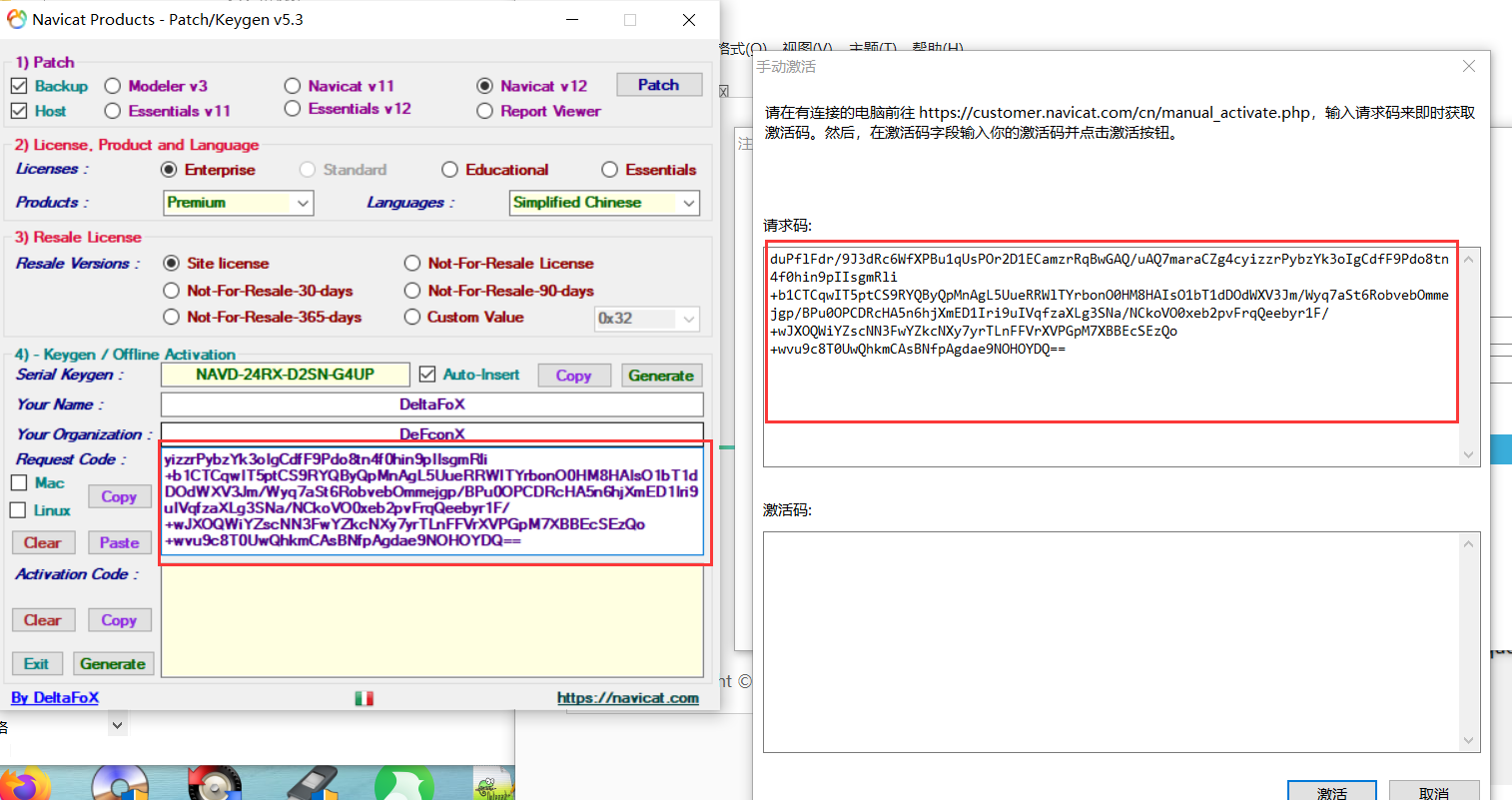Select Not-For-Resale-365-days option
The height and width of the screenshot is (800, 1512).
(171, 317)
